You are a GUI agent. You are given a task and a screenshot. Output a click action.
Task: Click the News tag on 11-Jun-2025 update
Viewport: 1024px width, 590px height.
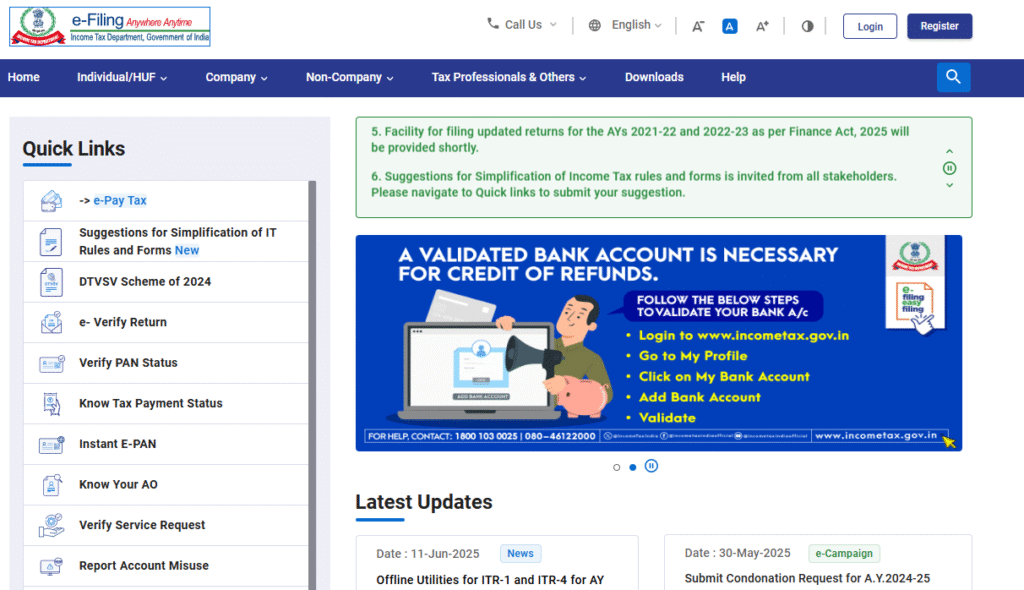point(520,553)
